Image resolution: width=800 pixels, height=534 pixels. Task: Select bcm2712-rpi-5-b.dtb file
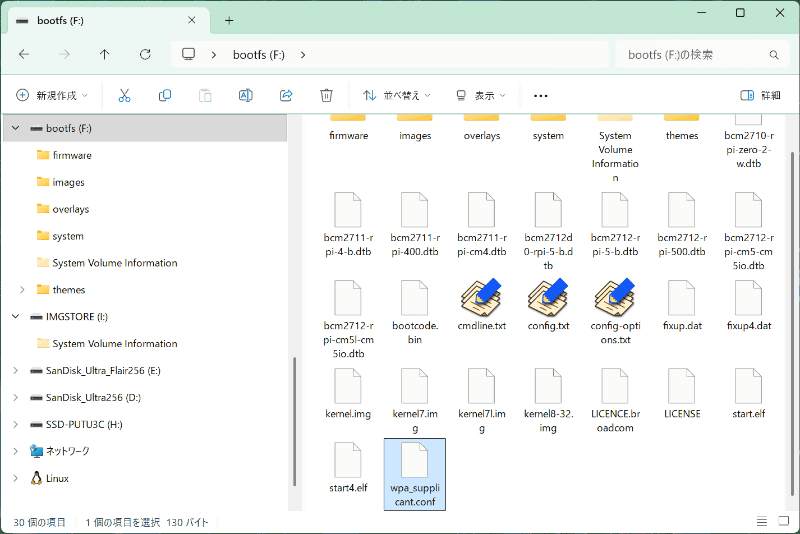tap(615, 223)
